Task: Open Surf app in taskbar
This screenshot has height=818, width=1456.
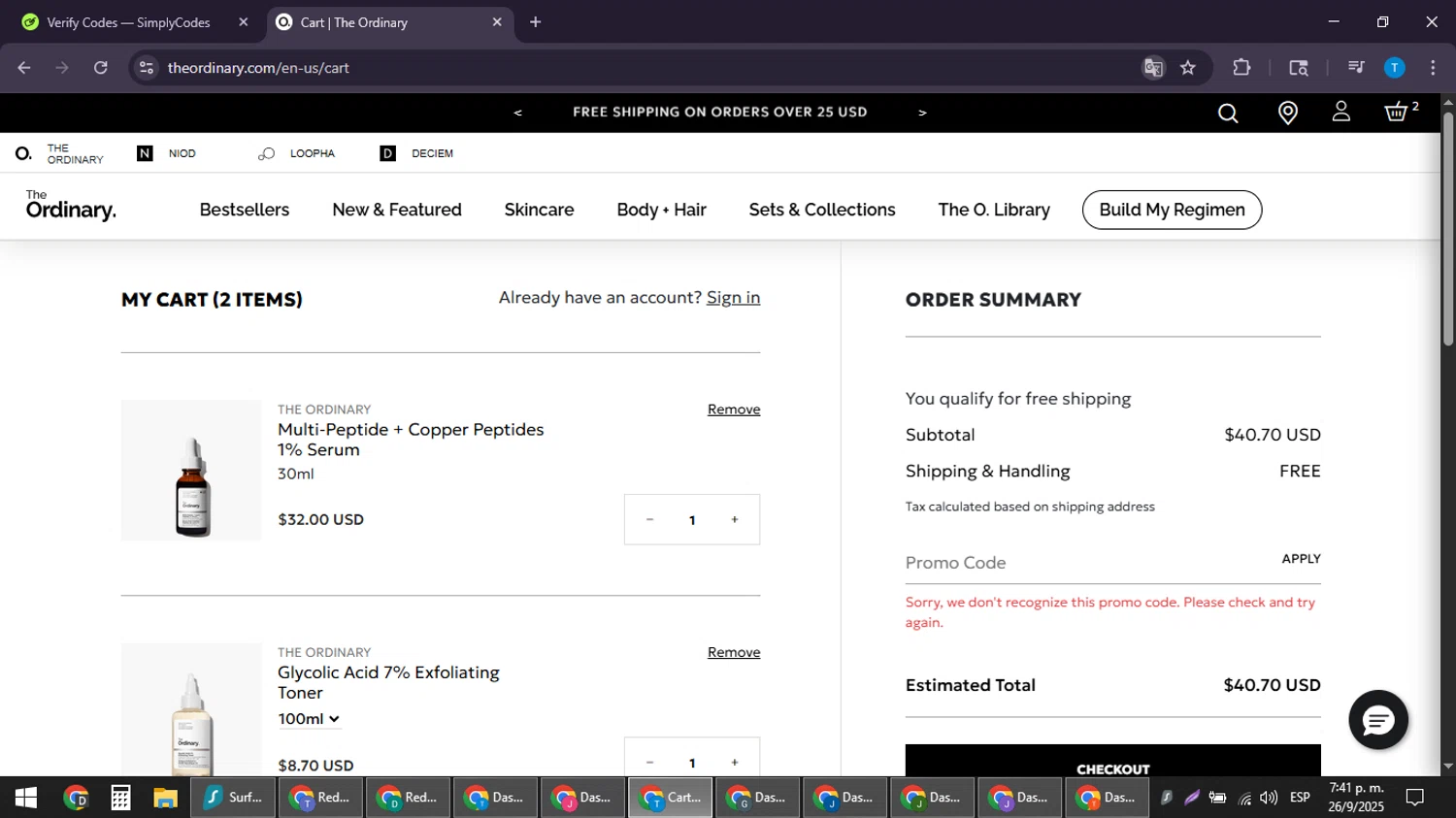Action: (x=232, y=798)
